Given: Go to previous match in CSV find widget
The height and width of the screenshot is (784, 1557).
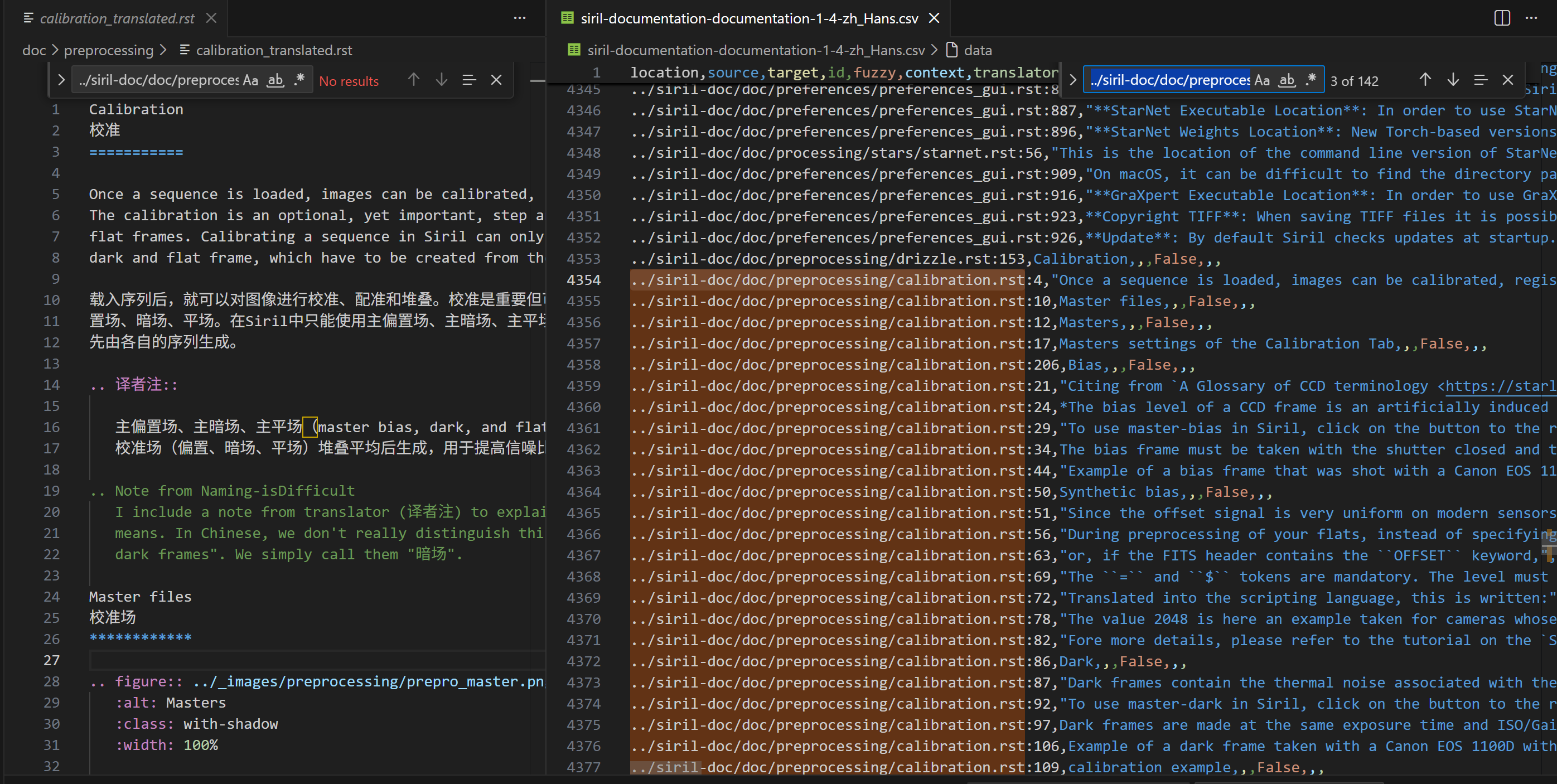Looking at the screenshot, I should click(1425, 80).
